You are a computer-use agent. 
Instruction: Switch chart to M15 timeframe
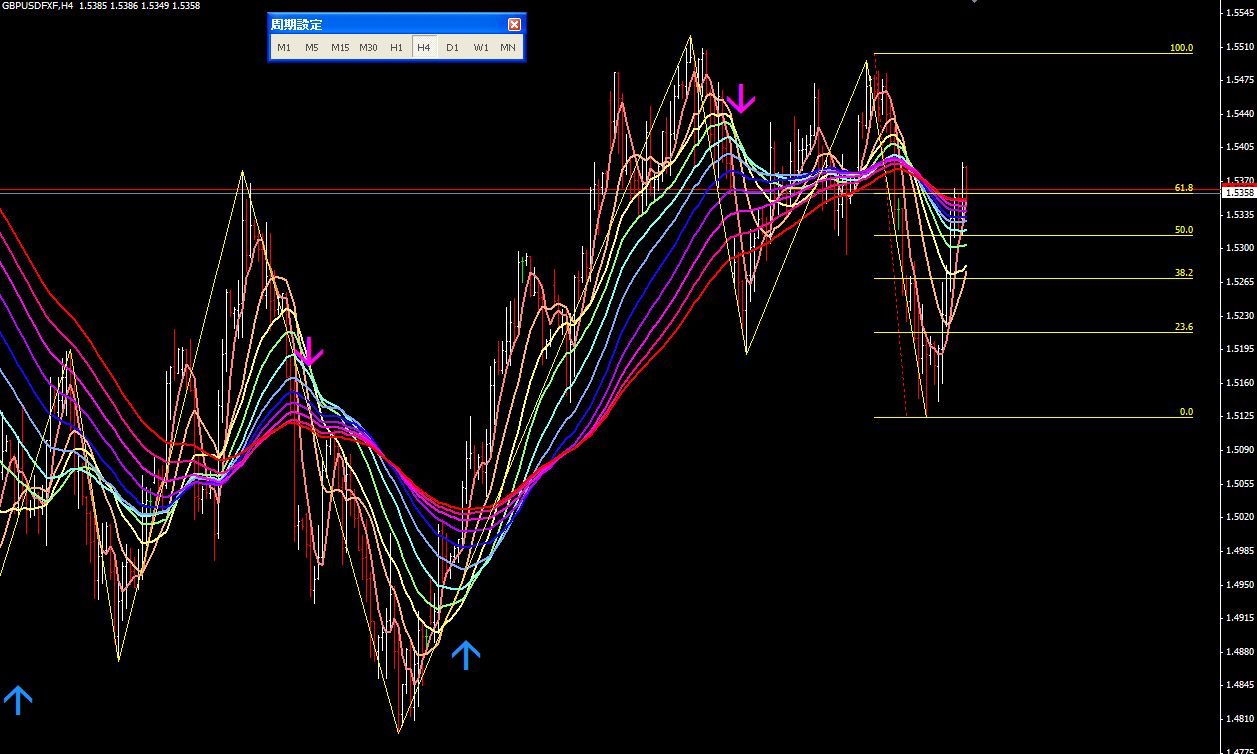[x=340, y=47]
